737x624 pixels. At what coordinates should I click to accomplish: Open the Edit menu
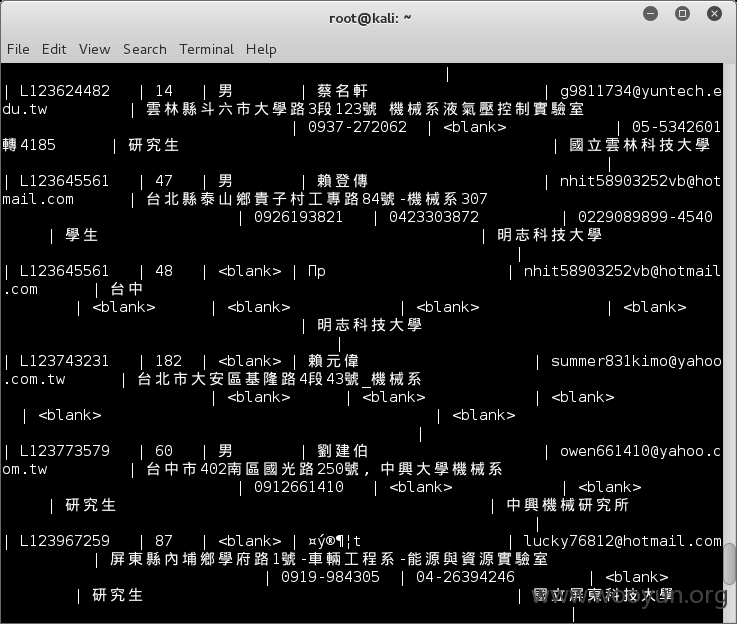coord(54,49)
